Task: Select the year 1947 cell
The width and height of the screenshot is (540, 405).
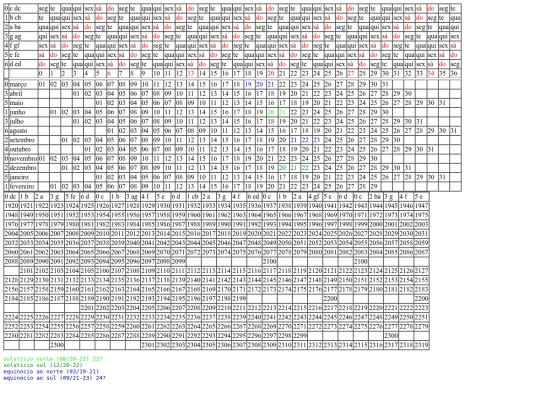Action: [422, 206]
